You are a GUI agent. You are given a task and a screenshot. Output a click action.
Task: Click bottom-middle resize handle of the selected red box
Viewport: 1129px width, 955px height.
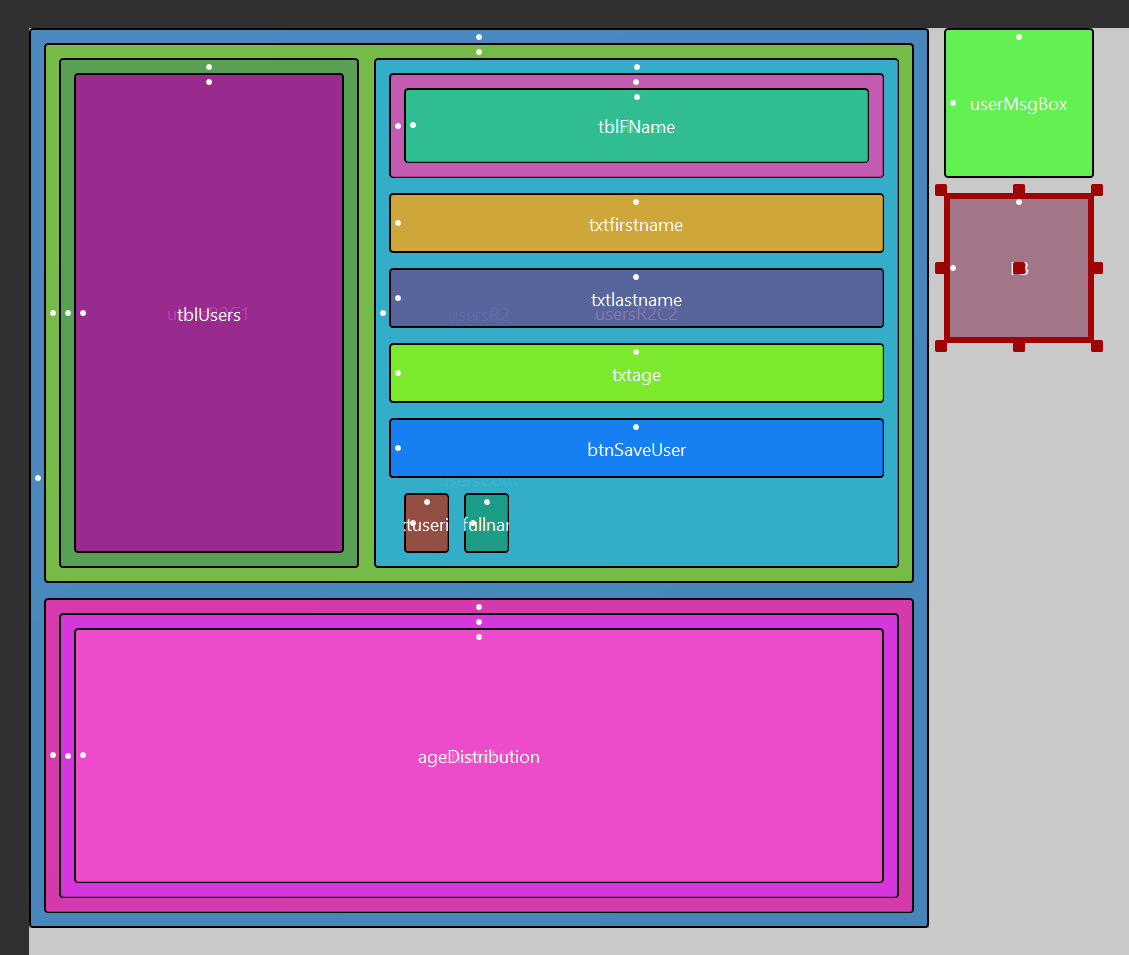point(1019,346)
